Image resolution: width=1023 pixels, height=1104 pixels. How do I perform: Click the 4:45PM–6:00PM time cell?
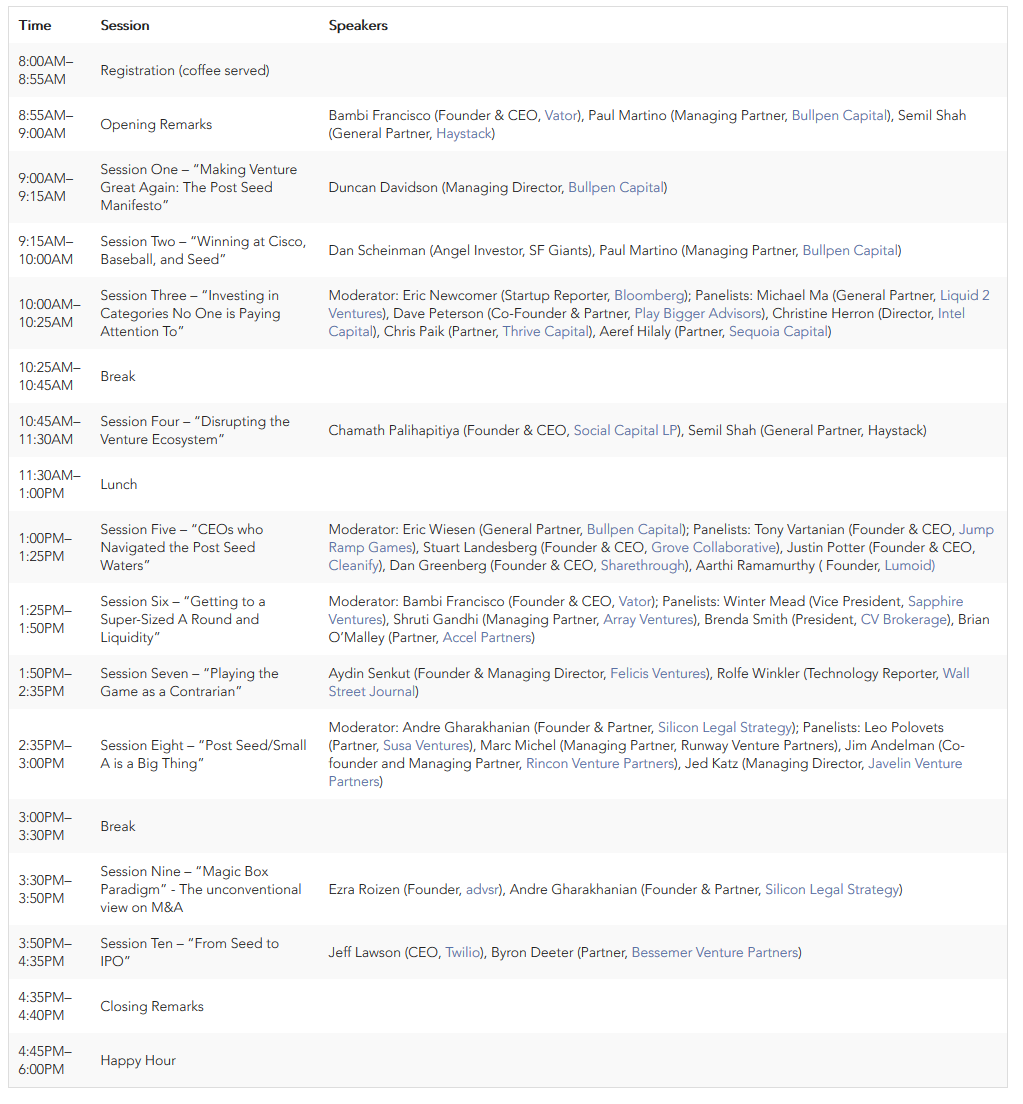(45, 1061)
